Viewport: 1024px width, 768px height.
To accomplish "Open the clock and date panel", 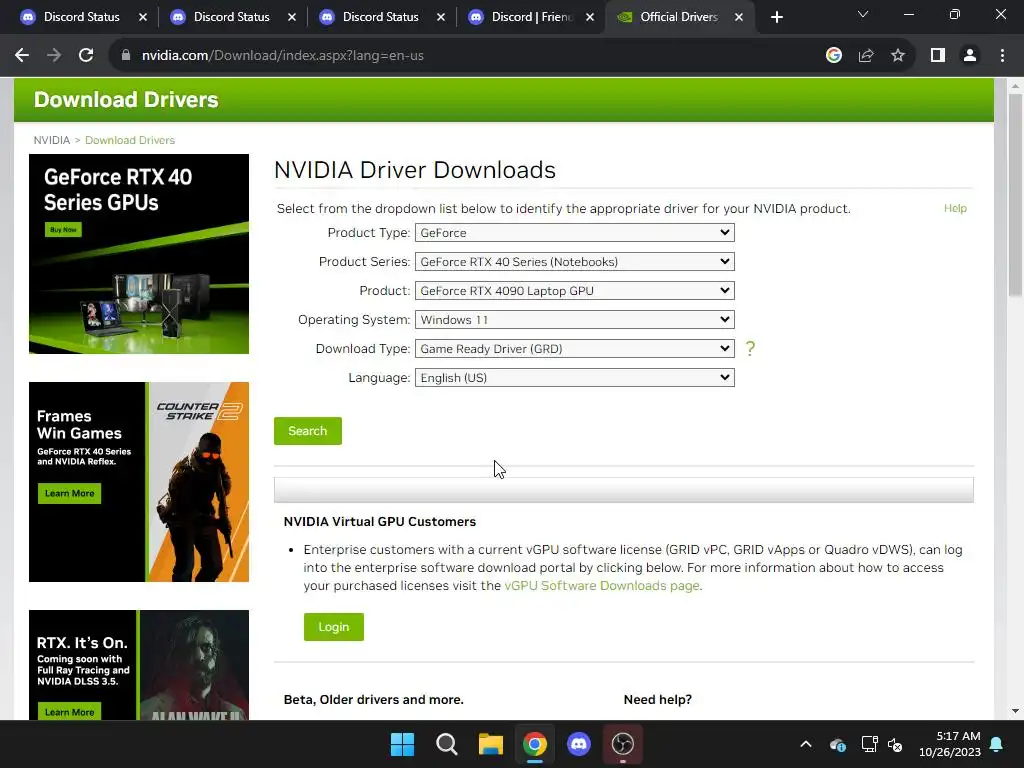I will tap(950, 744).
